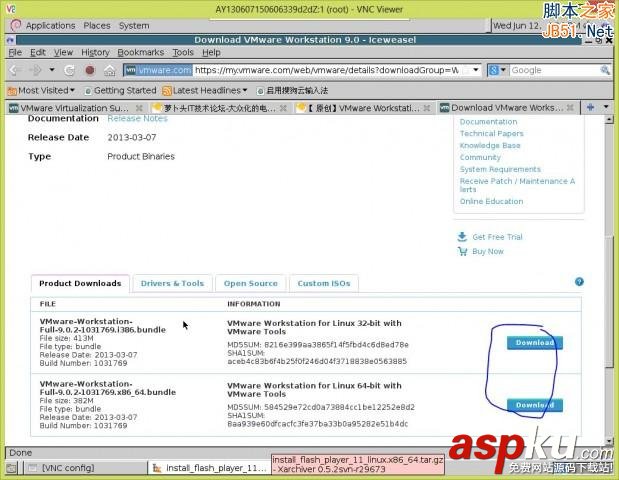The height and width of the screenshot is (480, 619).
Task: Close the Download VMware Works... tab
Action: [x=570, y=107]
